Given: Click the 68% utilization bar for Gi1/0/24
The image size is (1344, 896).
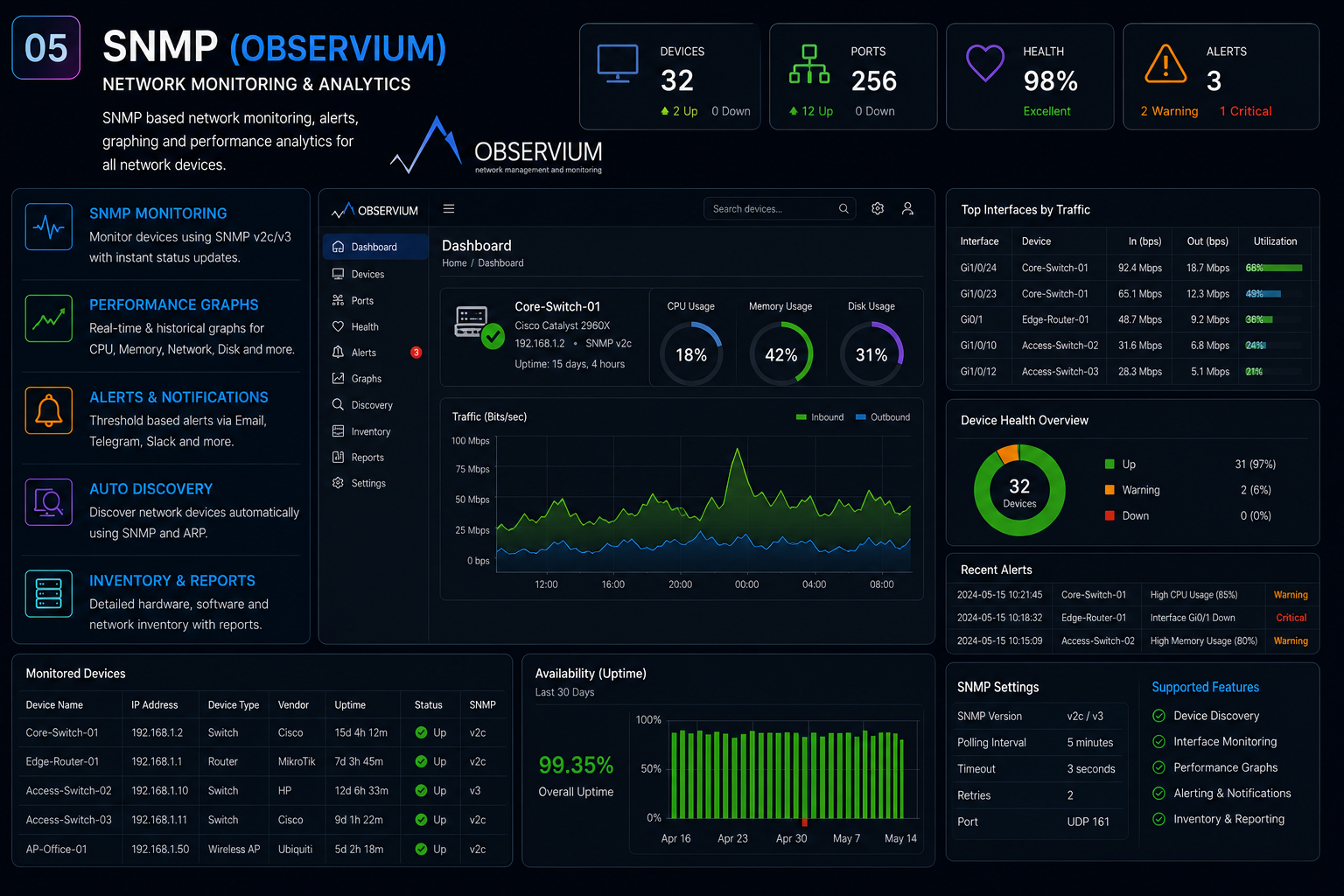Looking at the screenshot, I should coord(1274,269).
